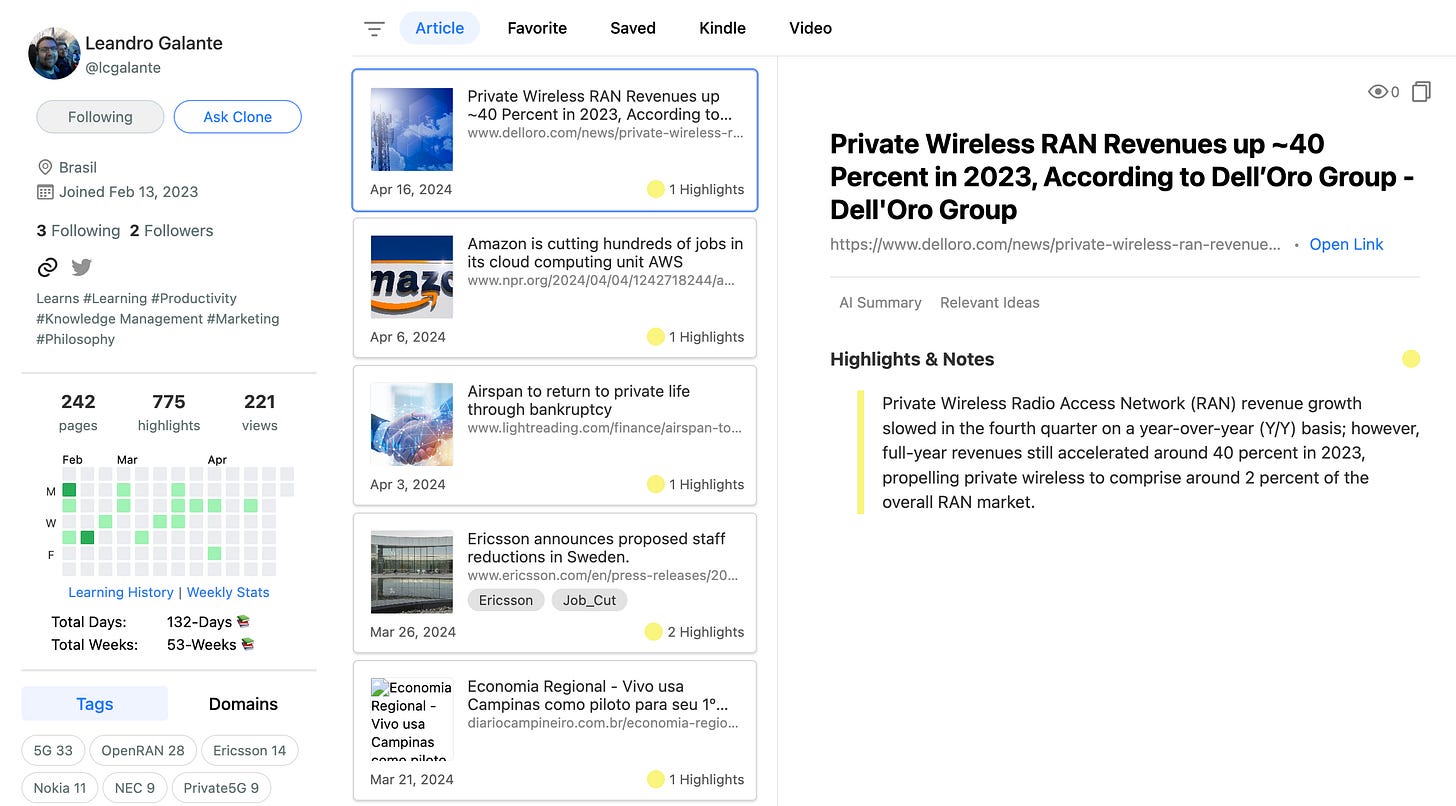
Task: Click the Brasil location pin icon
Action: [x=45, y=167]
